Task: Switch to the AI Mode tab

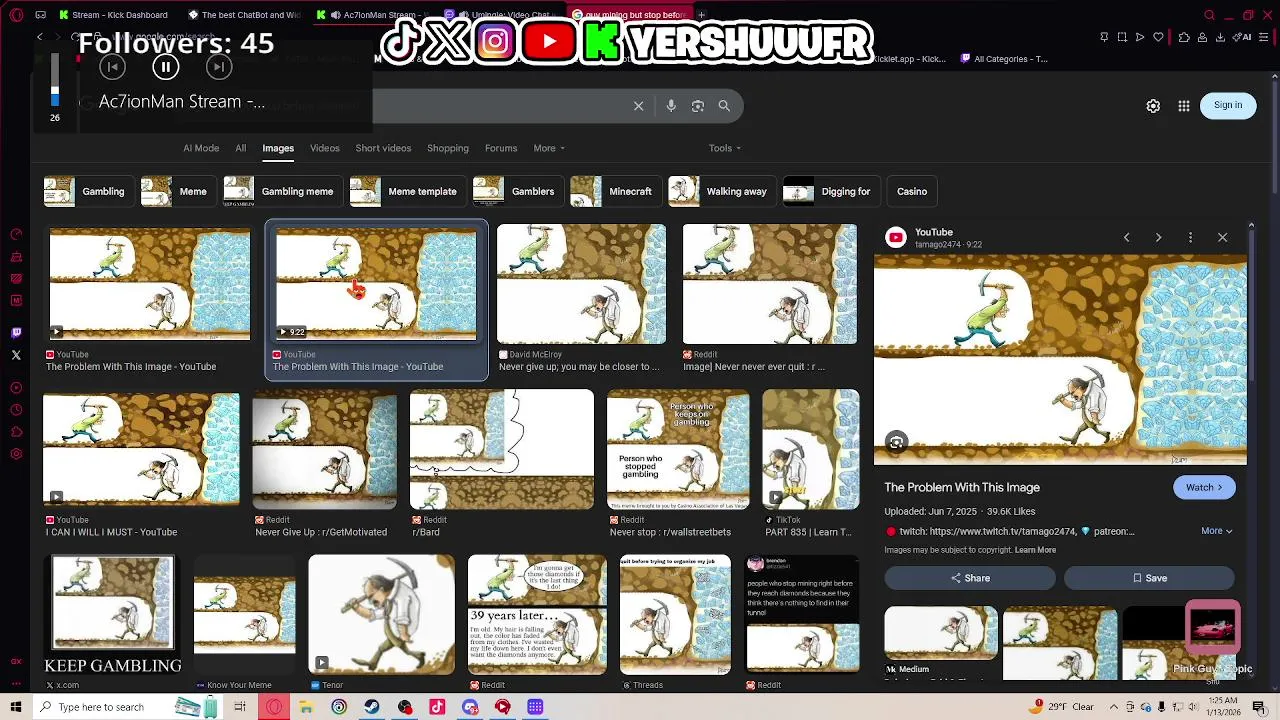Action: point(201,148)
